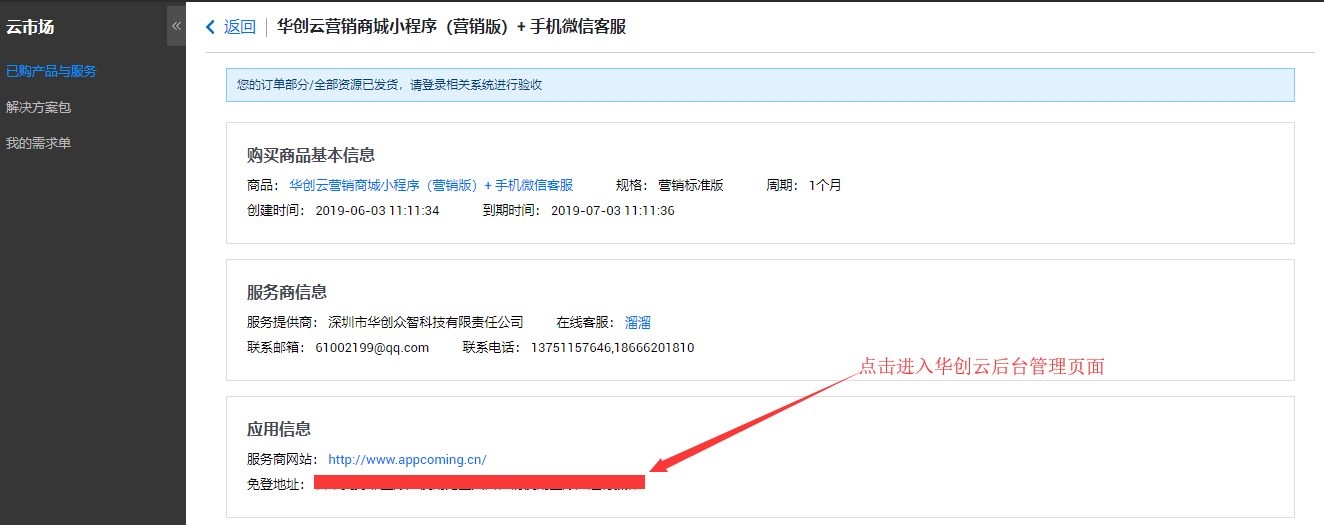Click the redacted 免登地址 link

pos(479,482)
